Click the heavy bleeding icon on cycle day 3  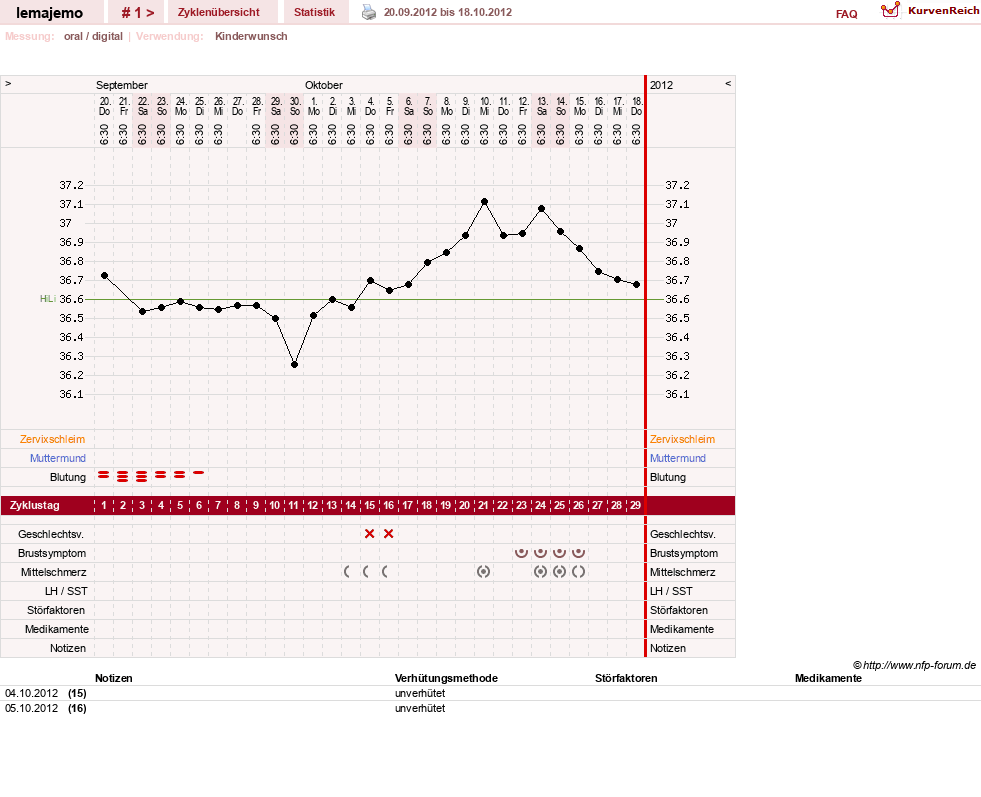[x=142, y=477]
